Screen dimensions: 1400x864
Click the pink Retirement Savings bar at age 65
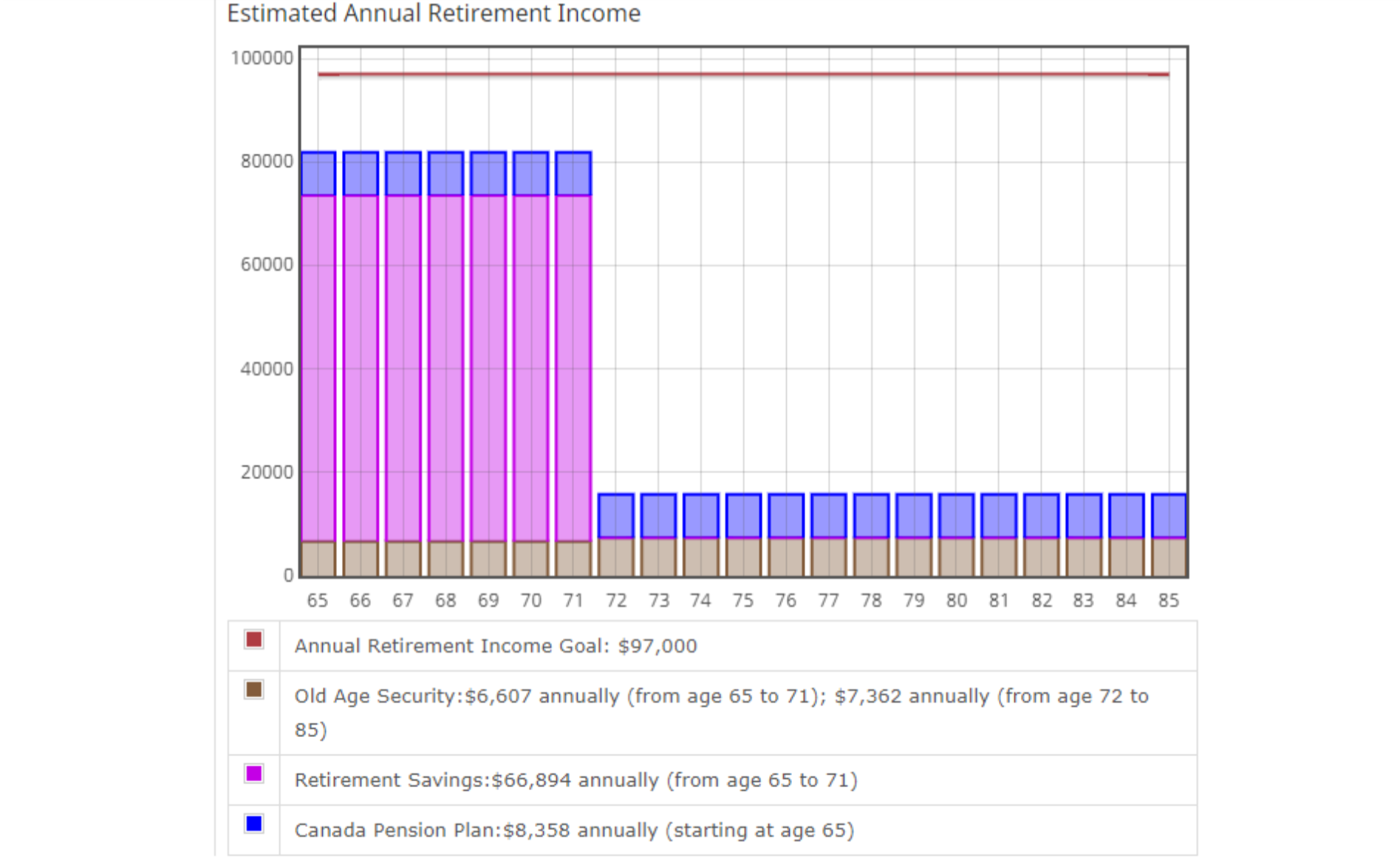(318, 369)
